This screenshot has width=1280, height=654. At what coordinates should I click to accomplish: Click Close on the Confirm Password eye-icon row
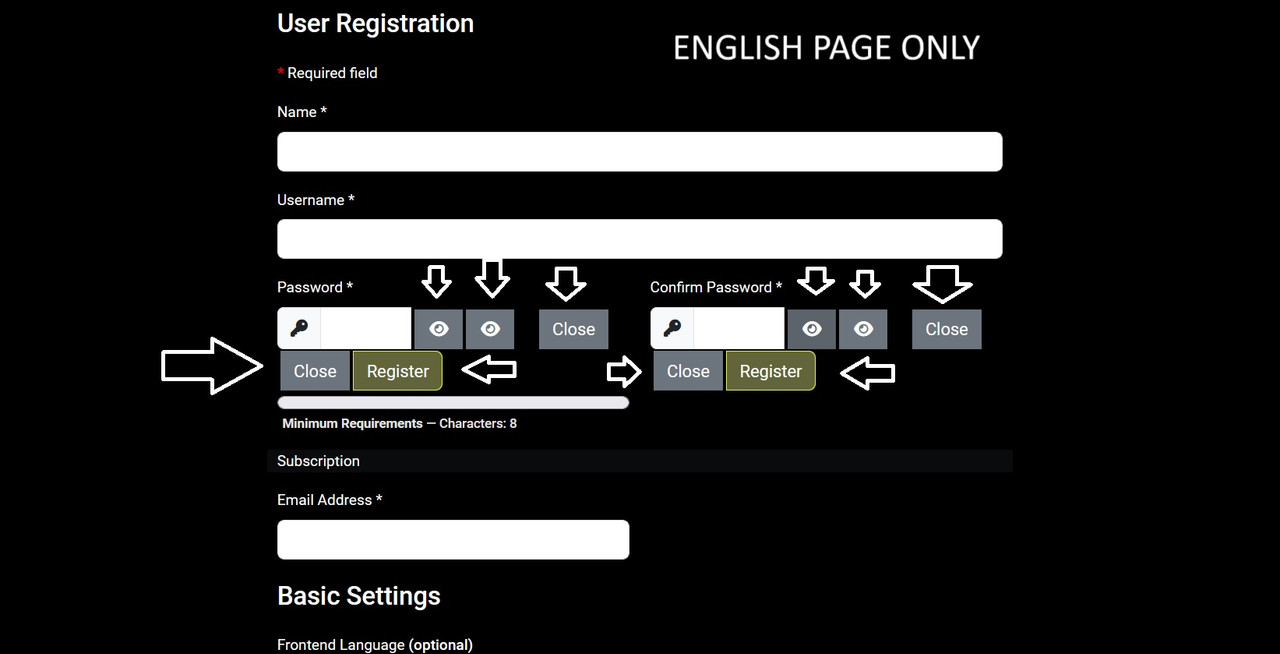[947, 329]
